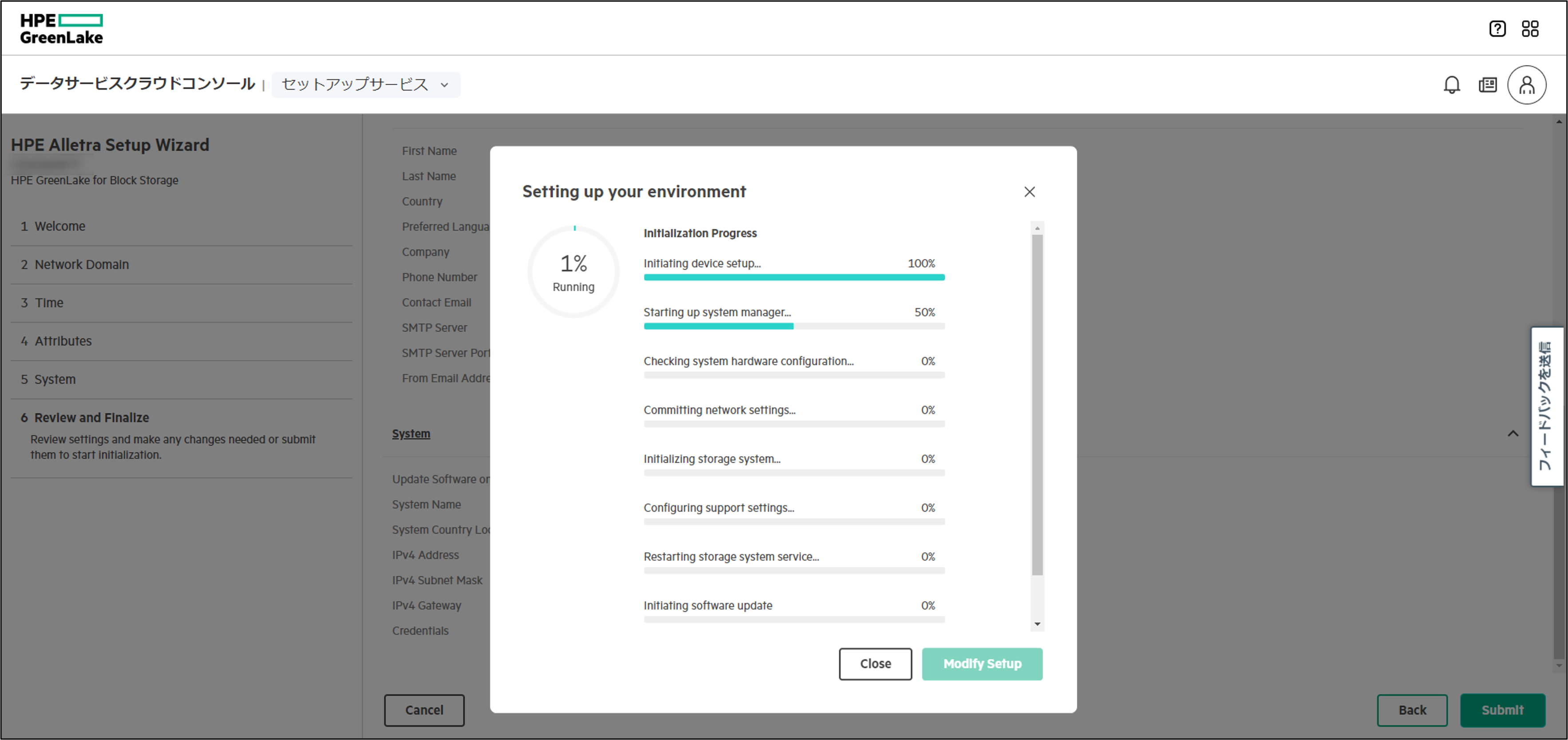Image resolution: width=1568 pixels, height=740 pixels.
Task: Open the セットアップサービス service dropdown
Action: 365,85
